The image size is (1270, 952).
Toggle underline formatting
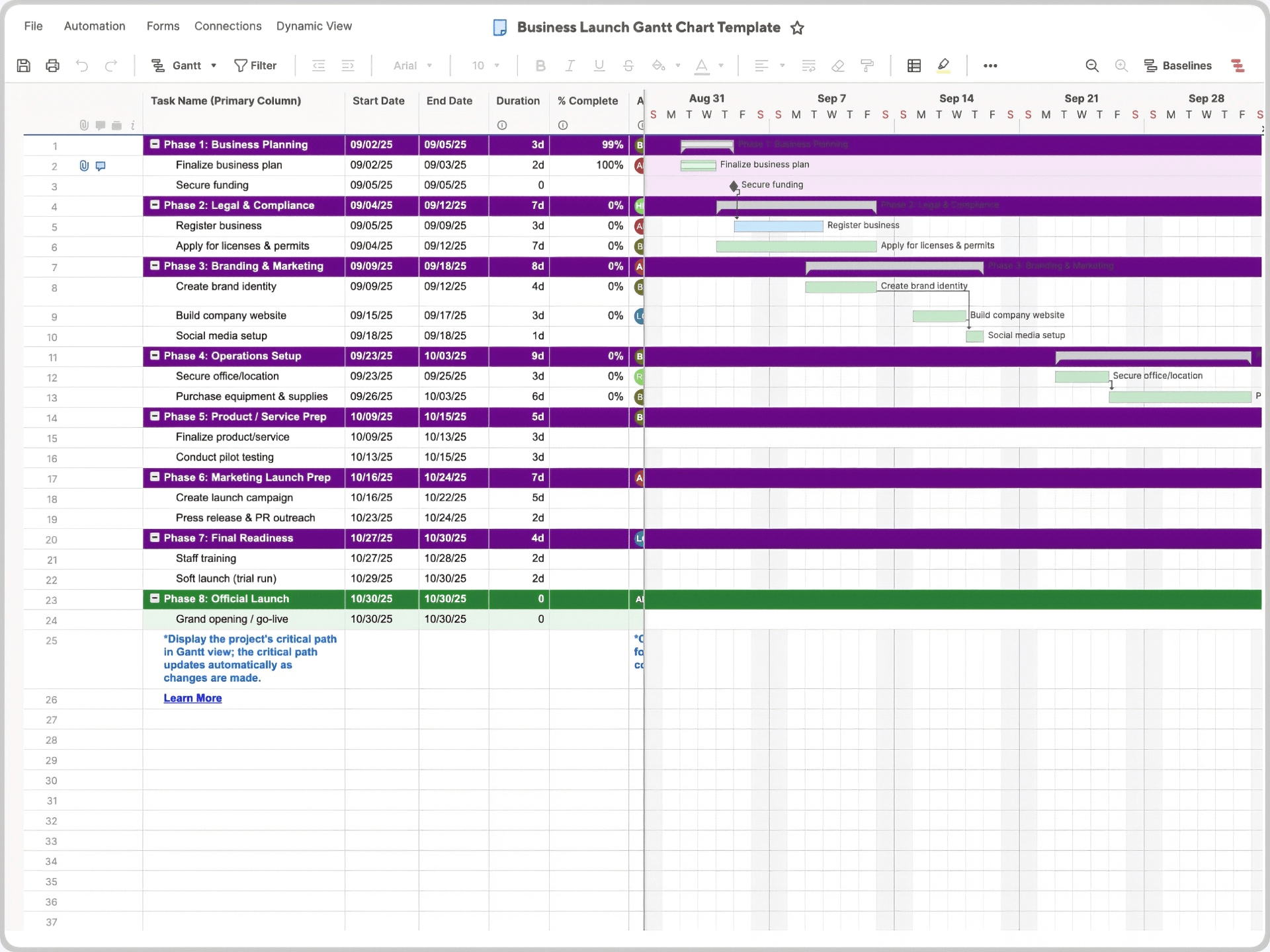pos(599,65)
